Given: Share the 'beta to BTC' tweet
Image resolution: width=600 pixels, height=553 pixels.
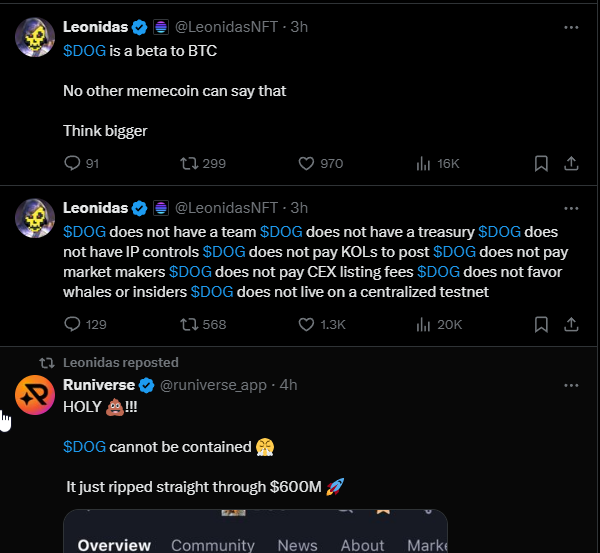Looking at the screenshot, I should click(571, 163).
